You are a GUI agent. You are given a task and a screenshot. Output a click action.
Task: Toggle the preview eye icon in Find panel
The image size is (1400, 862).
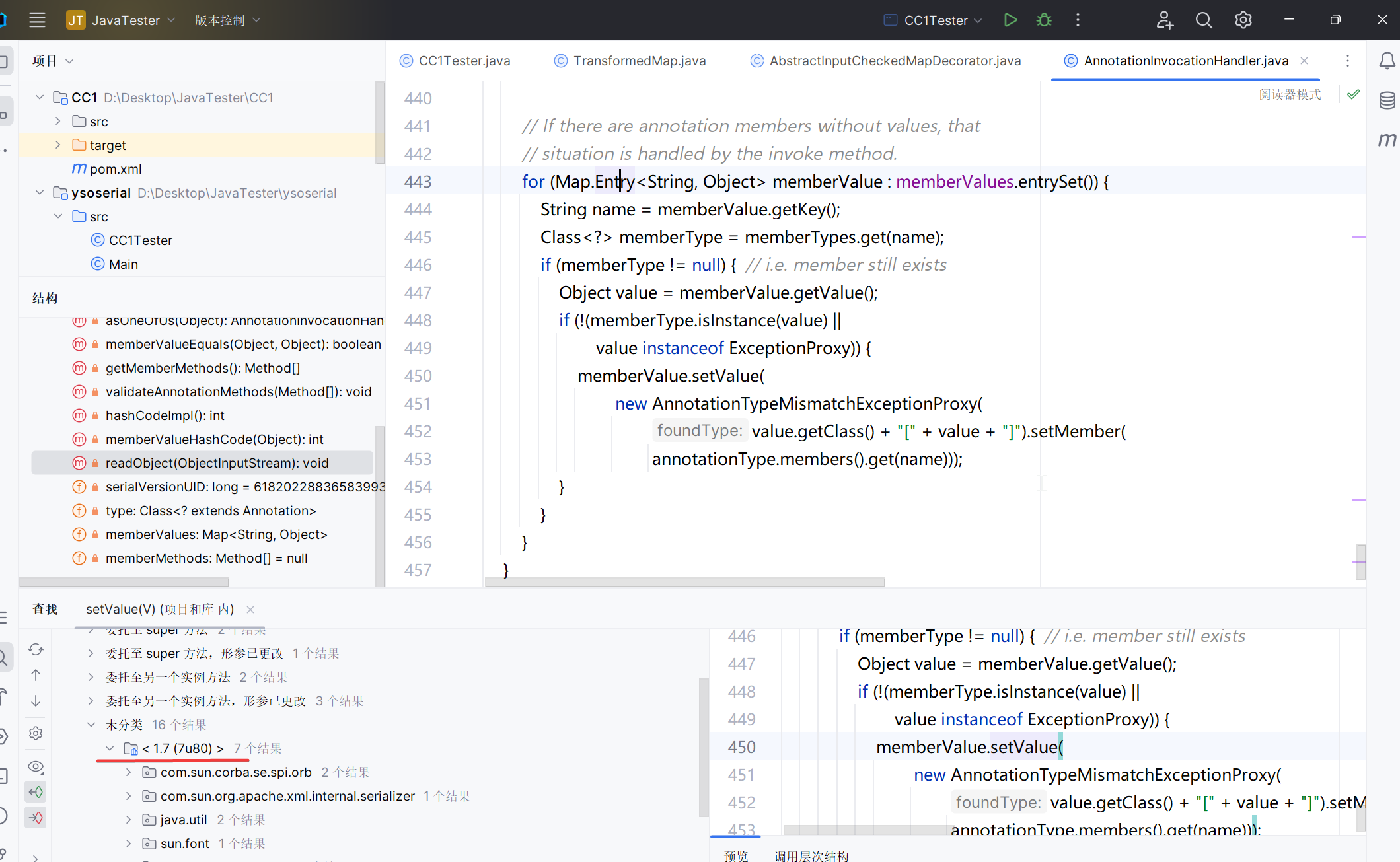click(x=36, y=766)
